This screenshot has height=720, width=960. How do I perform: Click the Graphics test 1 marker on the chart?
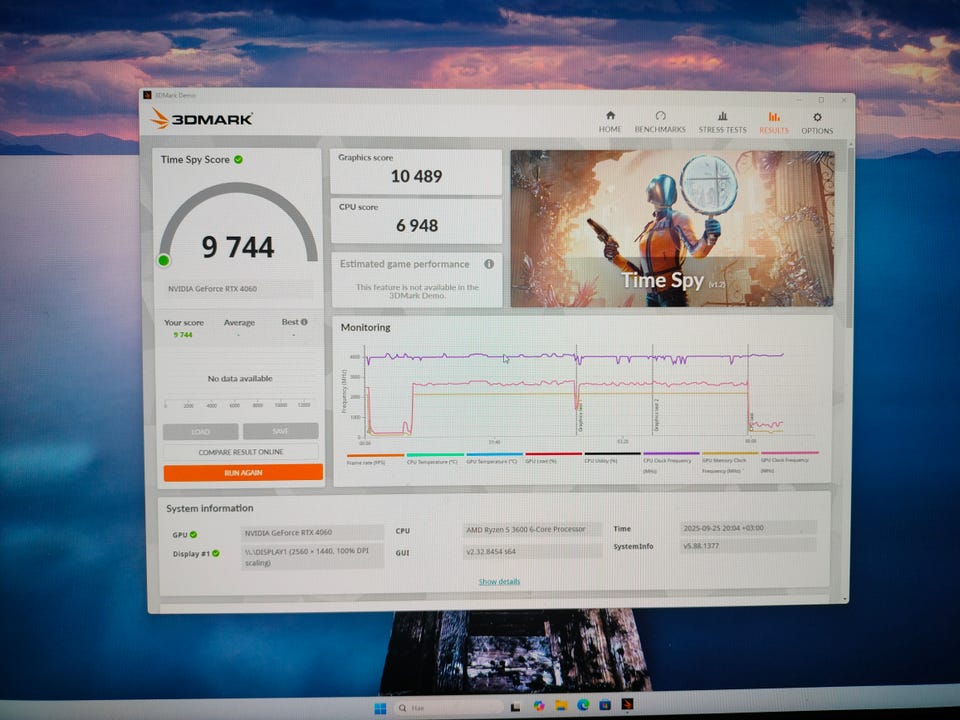pos(579,416)
